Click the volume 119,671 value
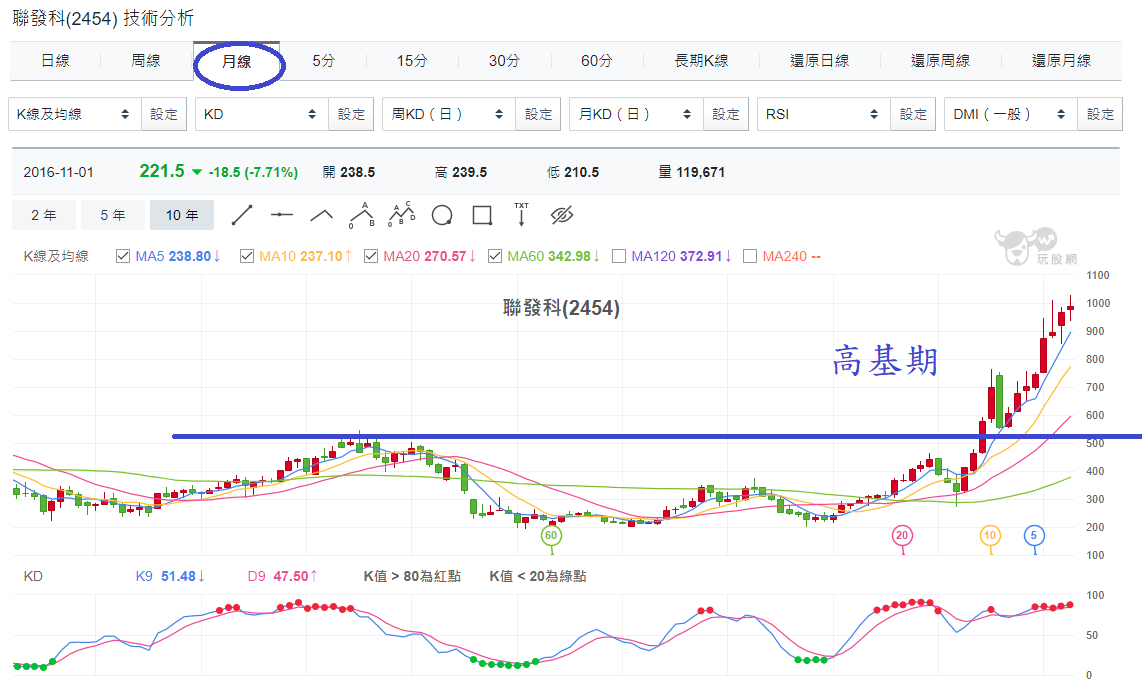 point(700,173)
